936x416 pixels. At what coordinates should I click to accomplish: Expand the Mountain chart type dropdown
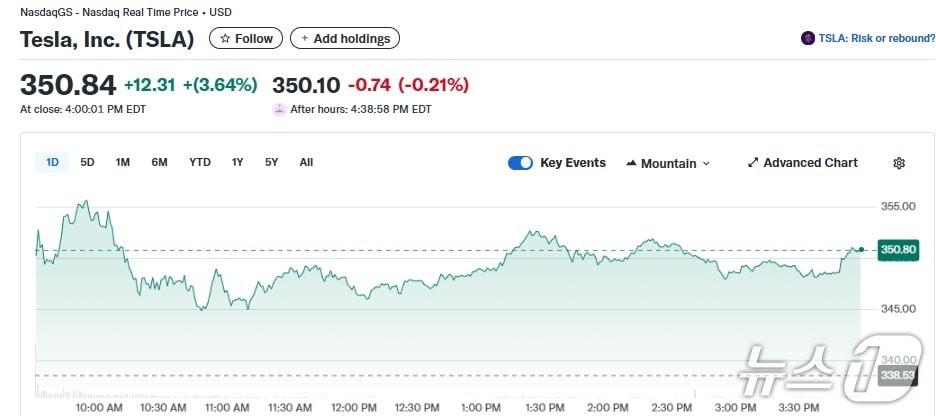click(x=706, y=163)
